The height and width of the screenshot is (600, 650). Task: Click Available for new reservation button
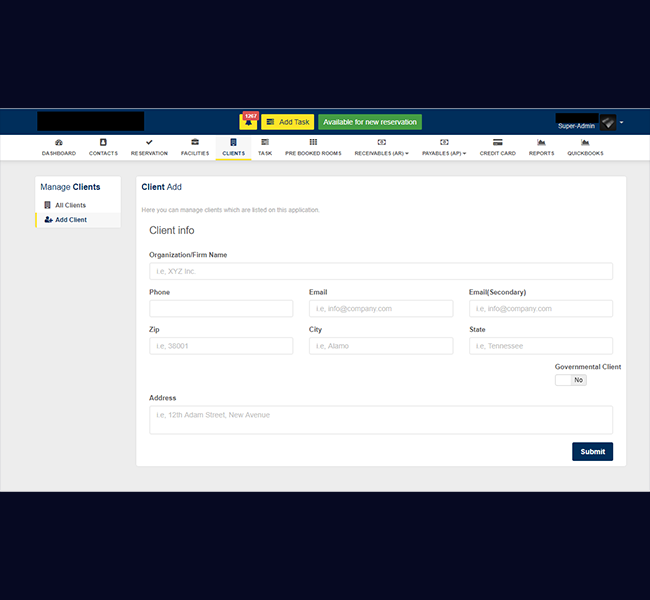[x=370, y=122]
